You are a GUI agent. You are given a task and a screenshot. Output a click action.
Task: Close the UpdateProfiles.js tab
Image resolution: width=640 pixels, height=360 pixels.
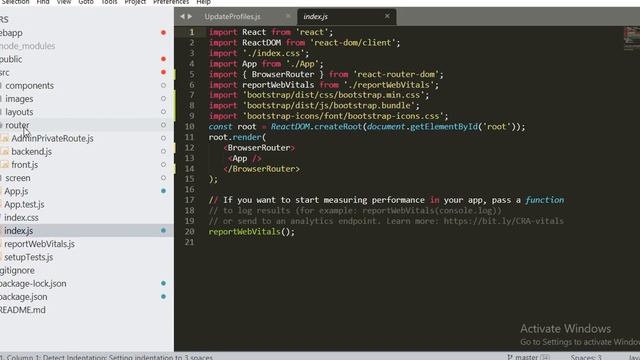288,16
